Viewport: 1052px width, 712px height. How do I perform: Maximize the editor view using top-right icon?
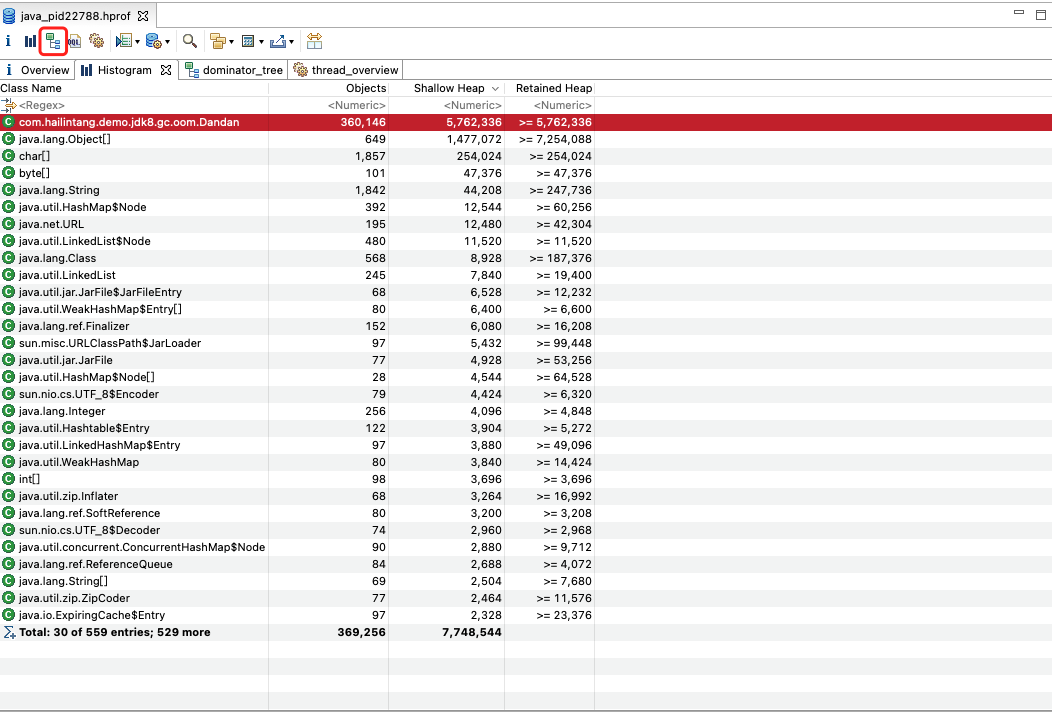1041,13
